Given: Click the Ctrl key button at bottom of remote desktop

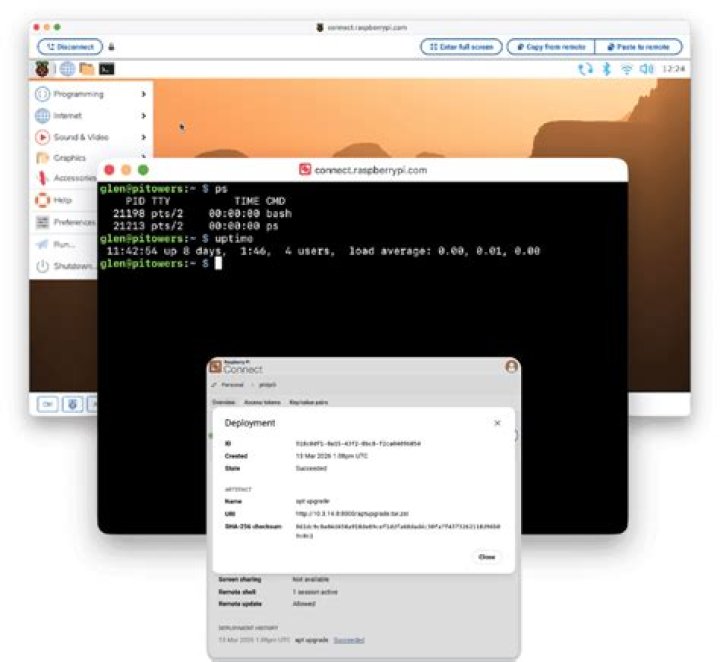Looking at the screenshot, I should coord(47,404).
